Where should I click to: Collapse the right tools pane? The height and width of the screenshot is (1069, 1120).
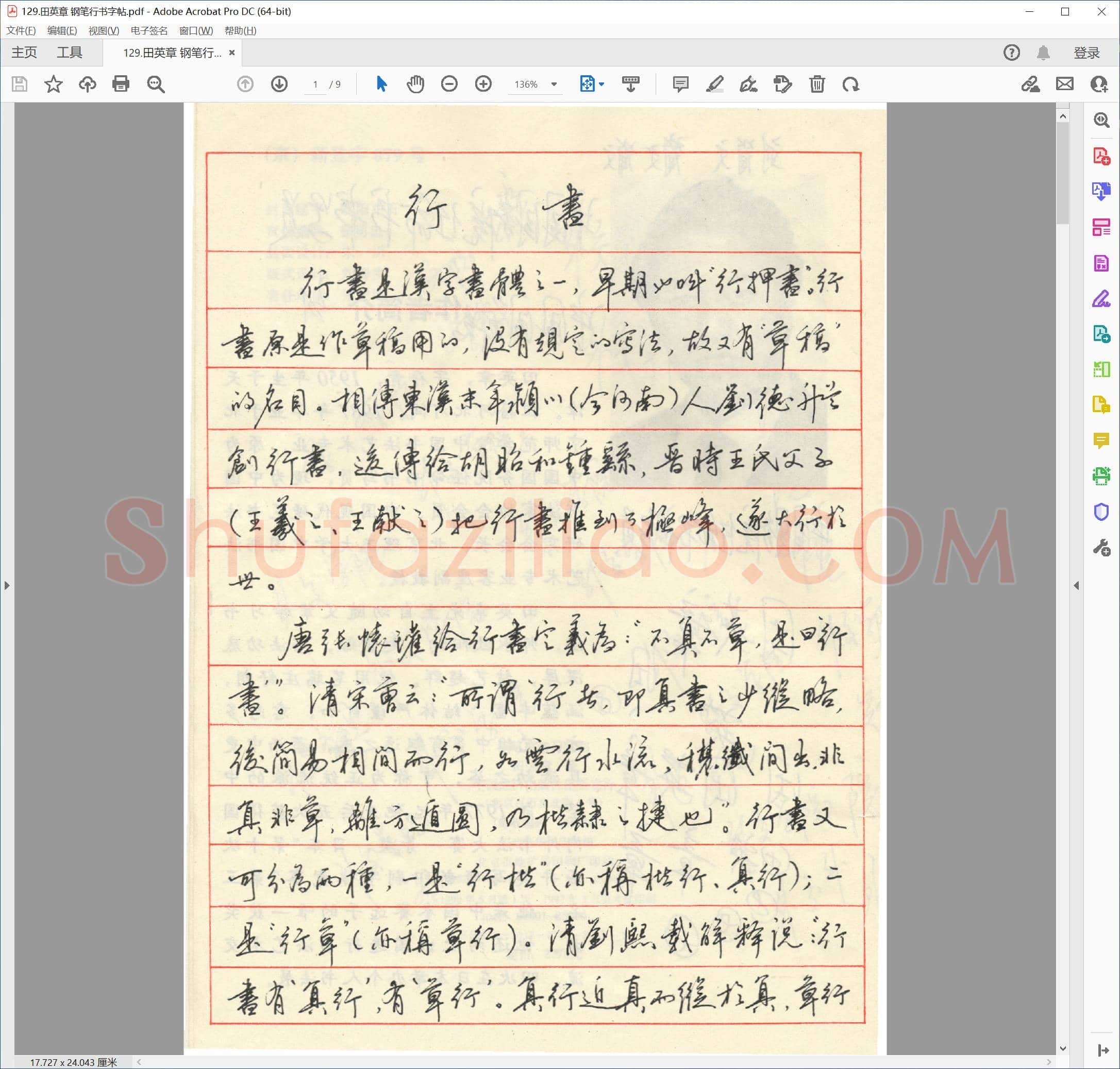(1076, 585)
